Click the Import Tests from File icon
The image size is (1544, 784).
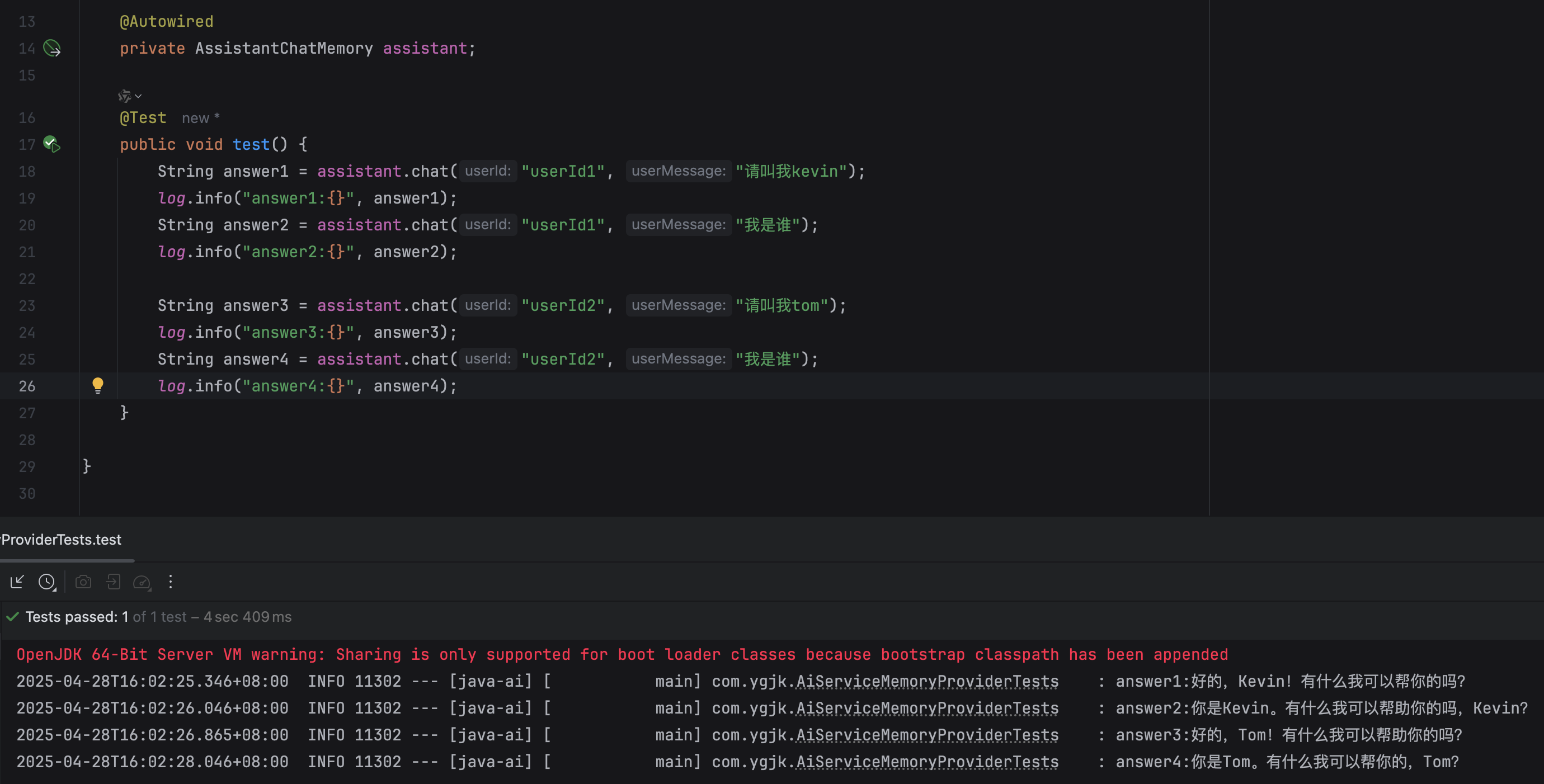tap(17, 582)
